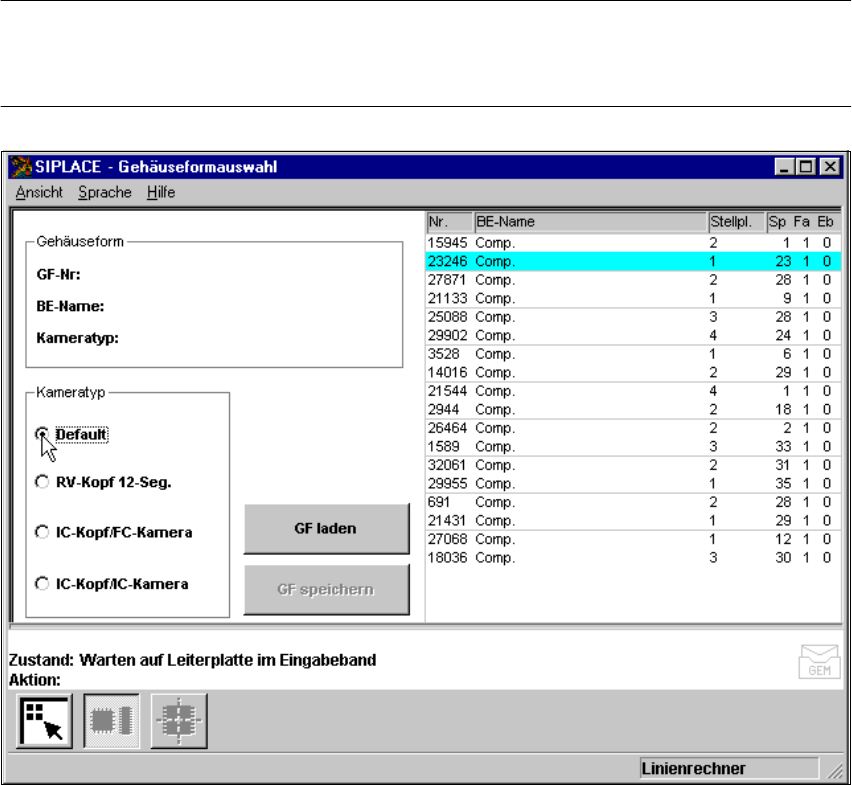
Task: Pick the IC-Kopf/IC-Kamera radio option
Action: tap(42, 584)
